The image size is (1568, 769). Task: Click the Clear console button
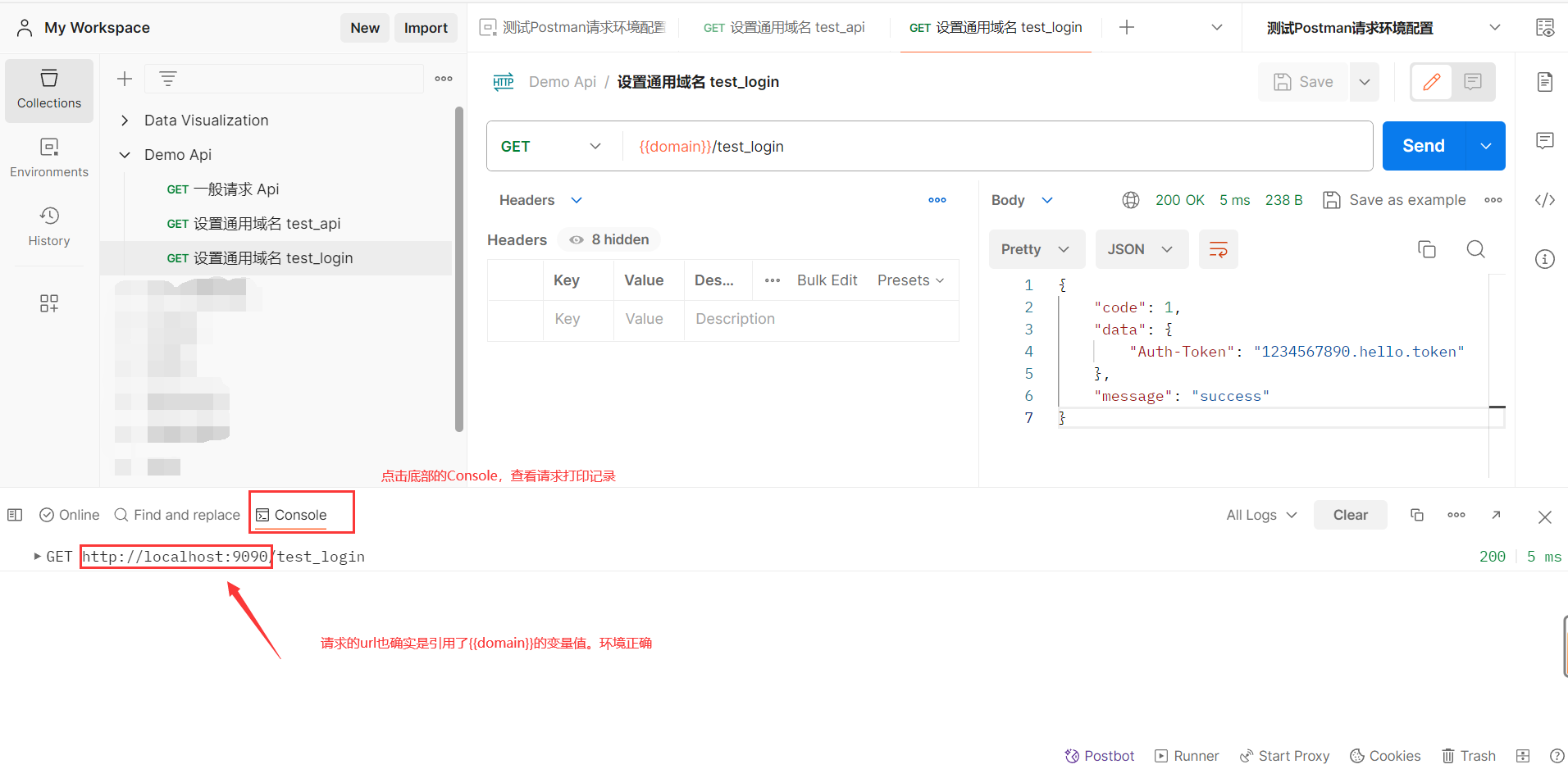click(1351, 515)
